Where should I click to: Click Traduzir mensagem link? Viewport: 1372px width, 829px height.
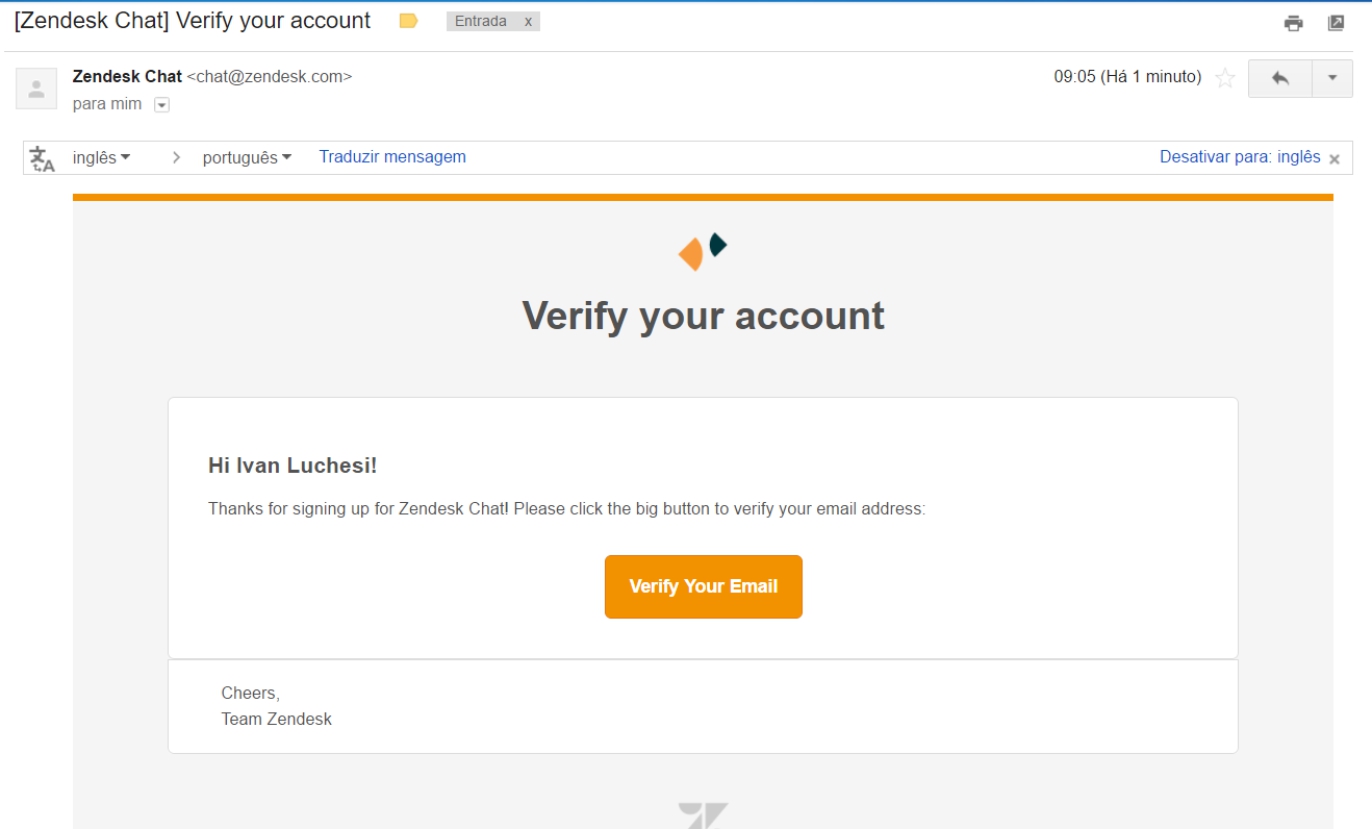click(392, 156)
